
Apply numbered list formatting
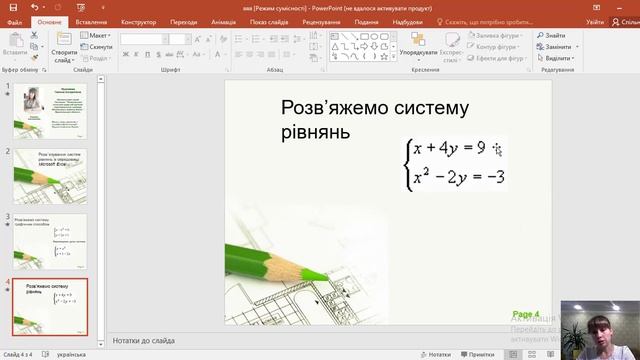pyautogui.click(x=256, y=39)
